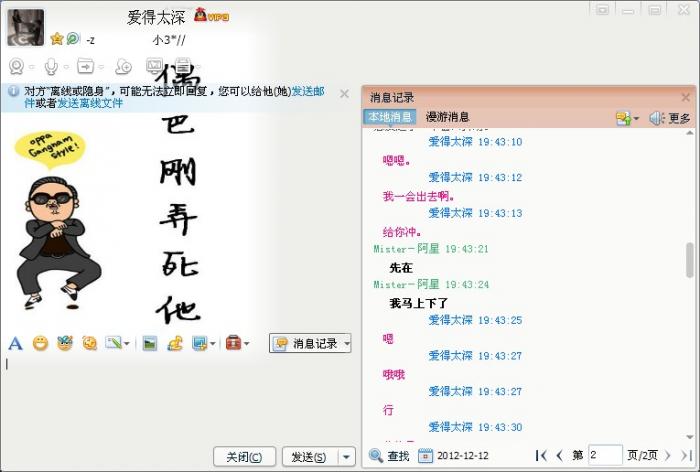
Task: Open font settings with the A icon
Action: point(15,343)
